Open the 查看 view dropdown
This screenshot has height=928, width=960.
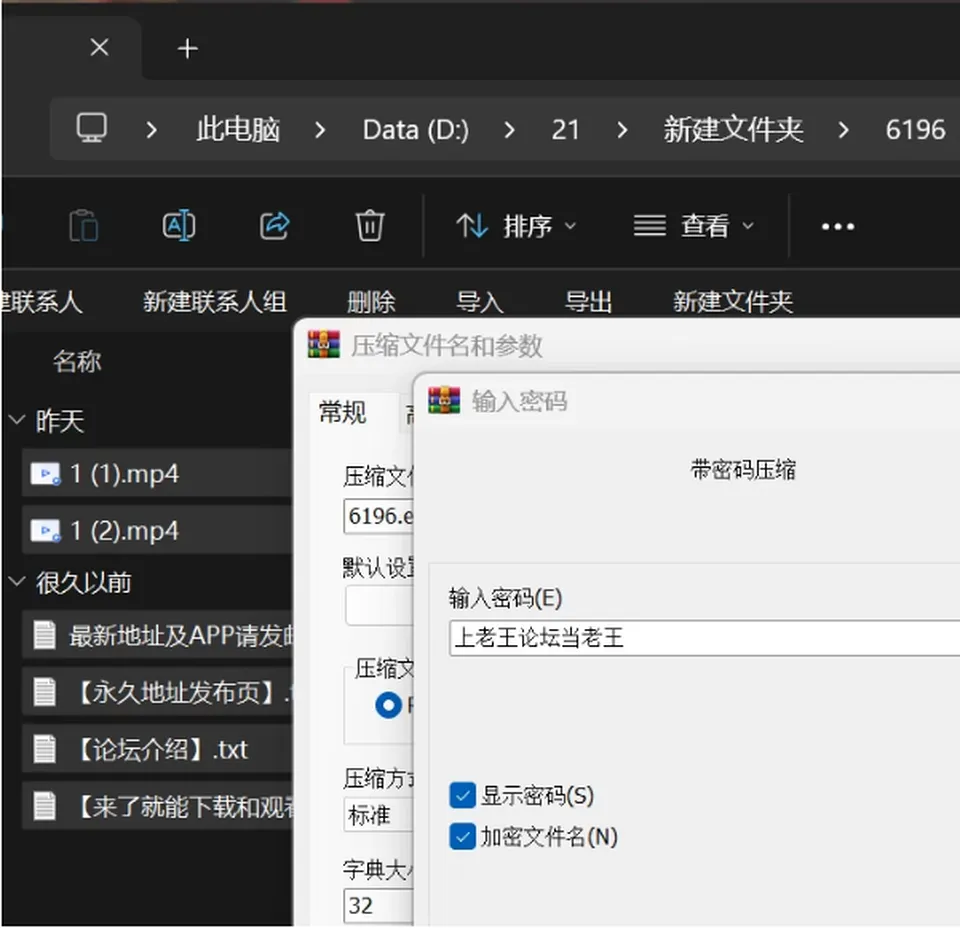[x=694, y=226]
